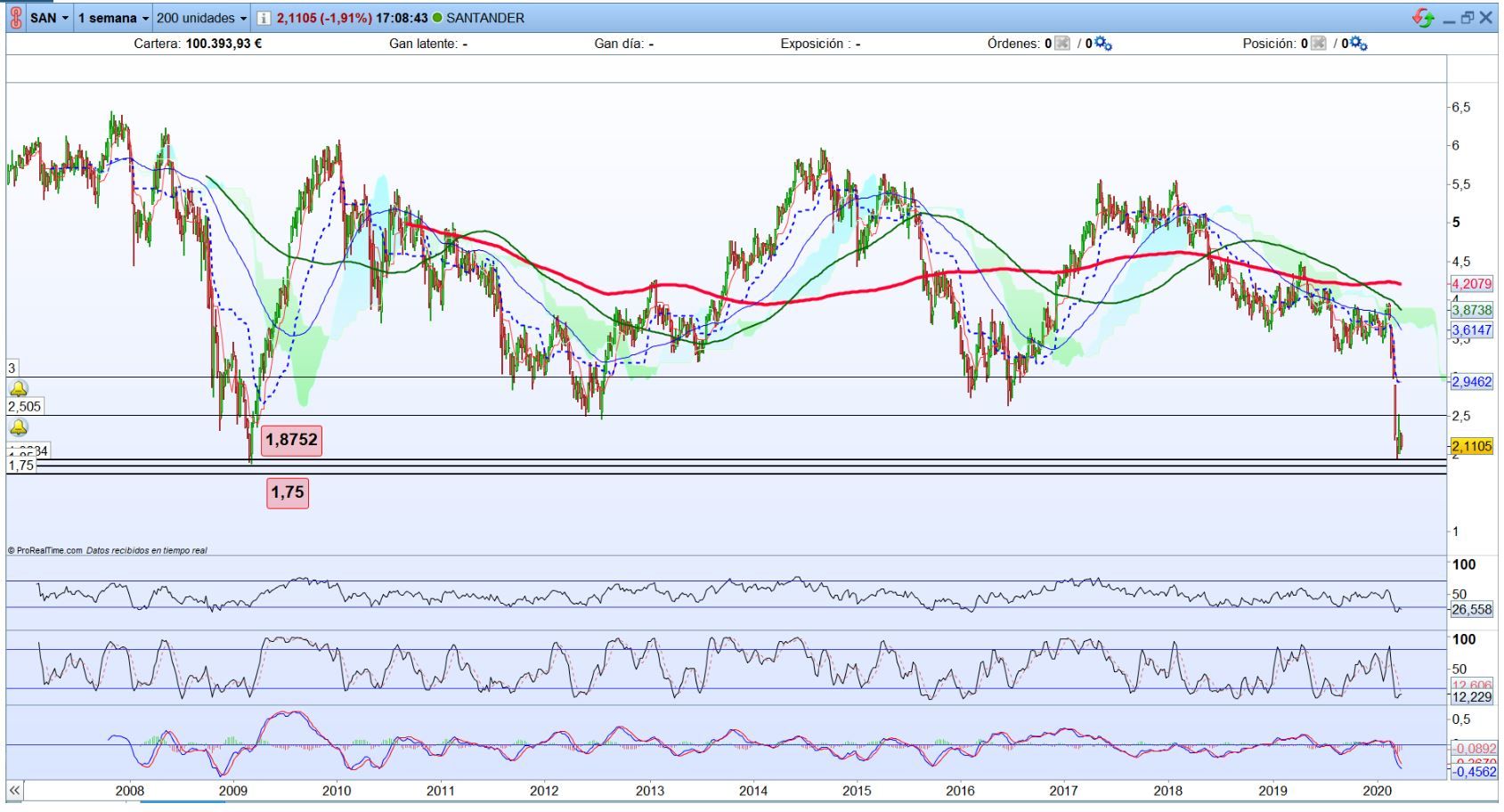The image size is (1504, 812).
Task: Open the SAN ticker dropdown
Action: [50, 18]
